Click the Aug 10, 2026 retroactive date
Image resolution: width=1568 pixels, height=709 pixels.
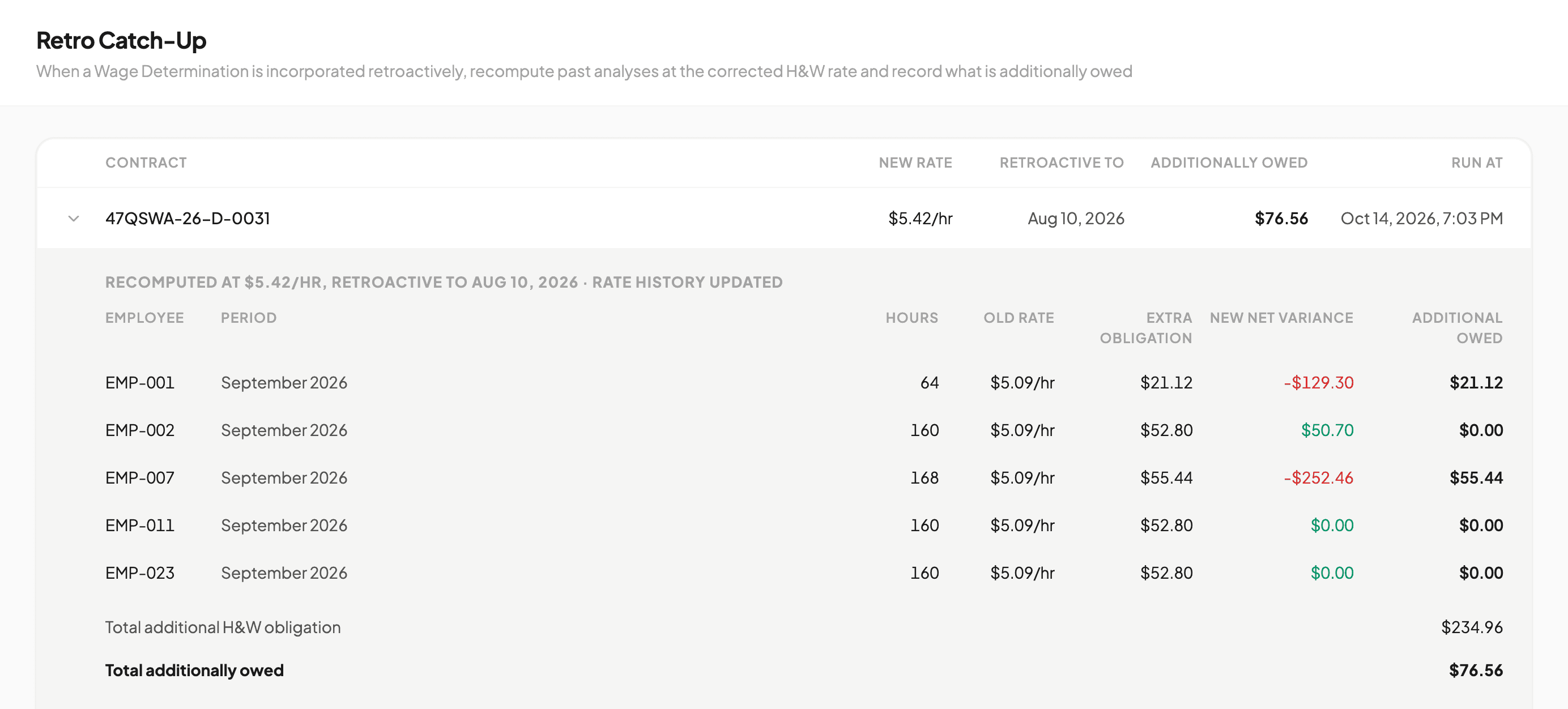tap(1076, 219)
